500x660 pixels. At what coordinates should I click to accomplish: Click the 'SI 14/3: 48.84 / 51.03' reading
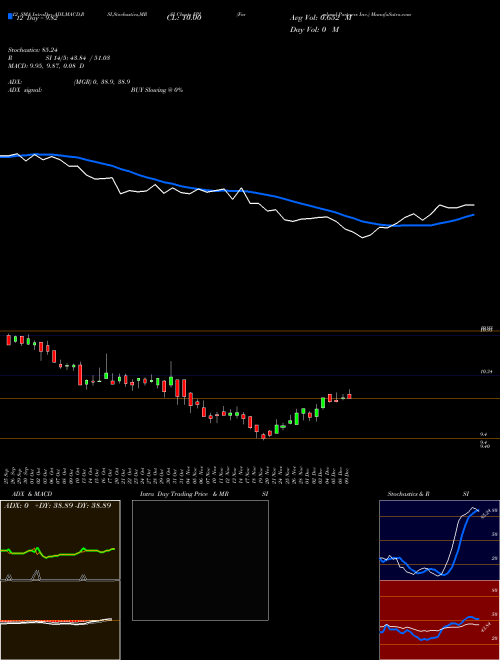tap(78, 58)
